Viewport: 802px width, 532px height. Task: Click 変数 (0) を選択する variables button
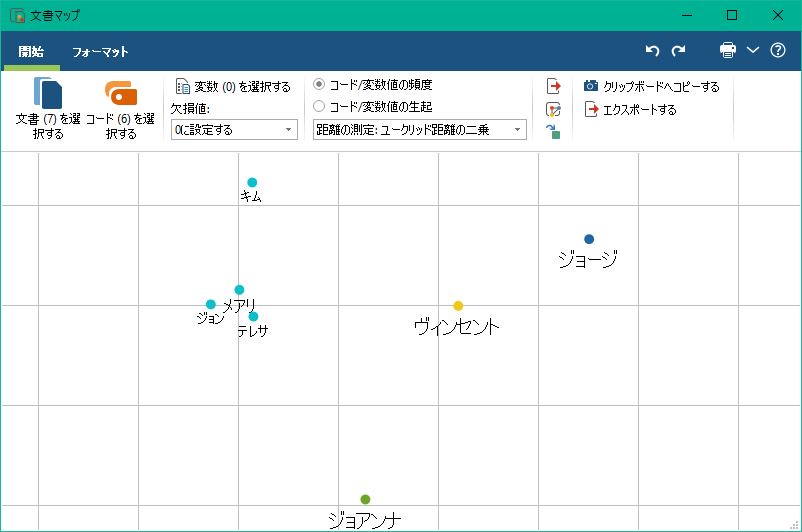click(233, 86)
